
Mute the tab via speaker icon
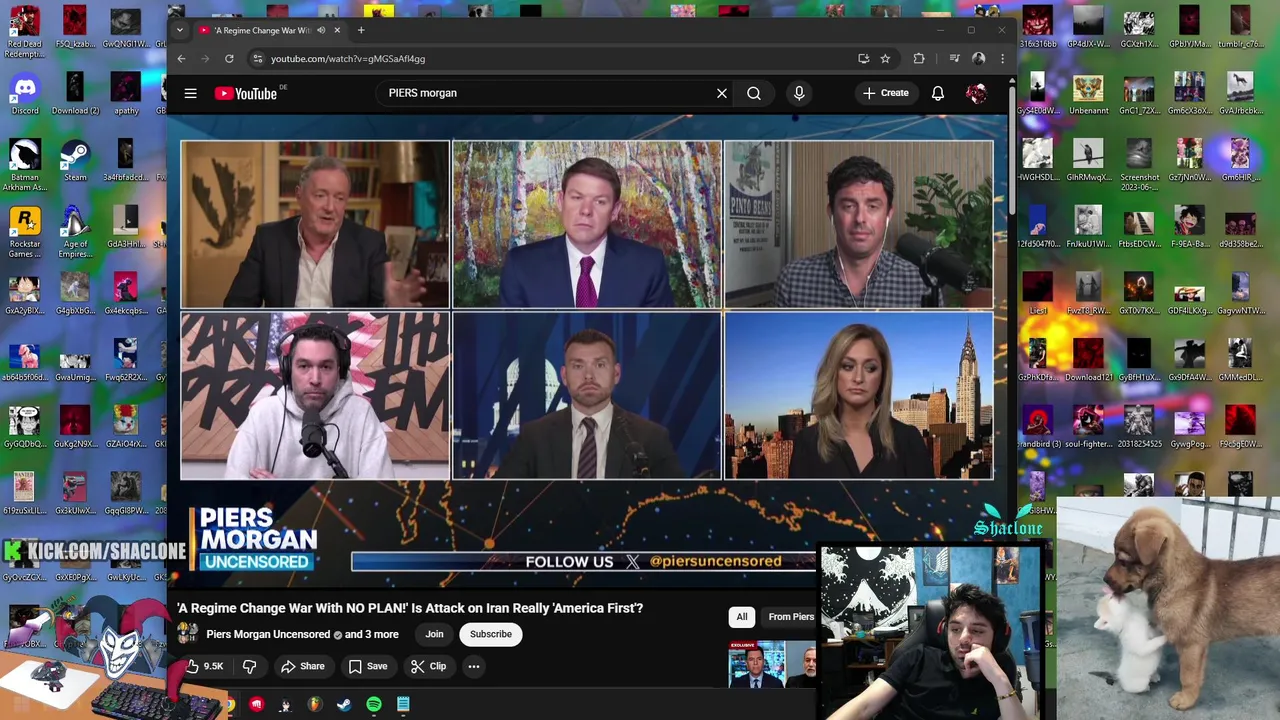321,30
